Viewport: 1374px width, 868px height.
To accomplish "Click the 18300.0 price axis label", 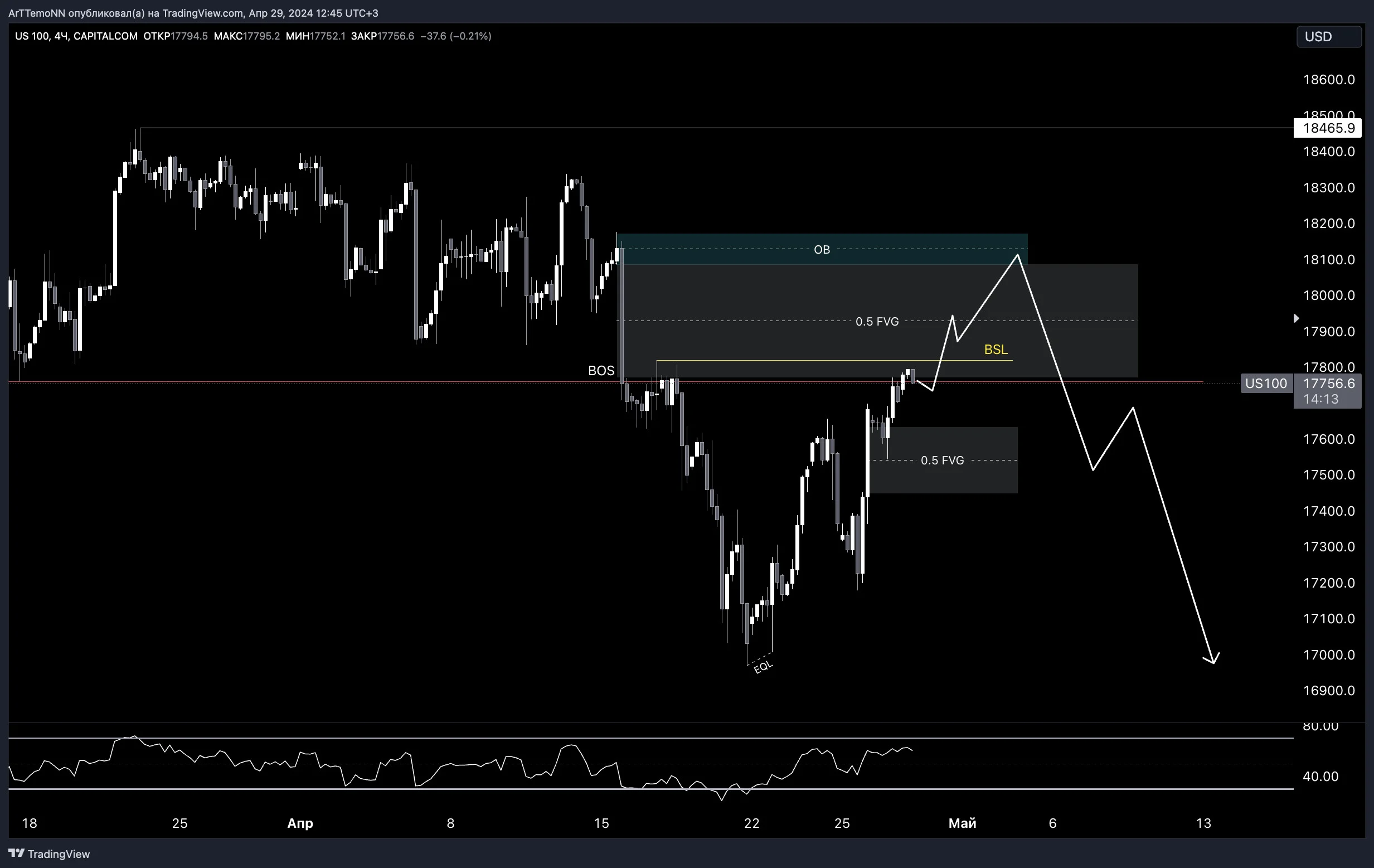I will click(x=1329, y=188).
